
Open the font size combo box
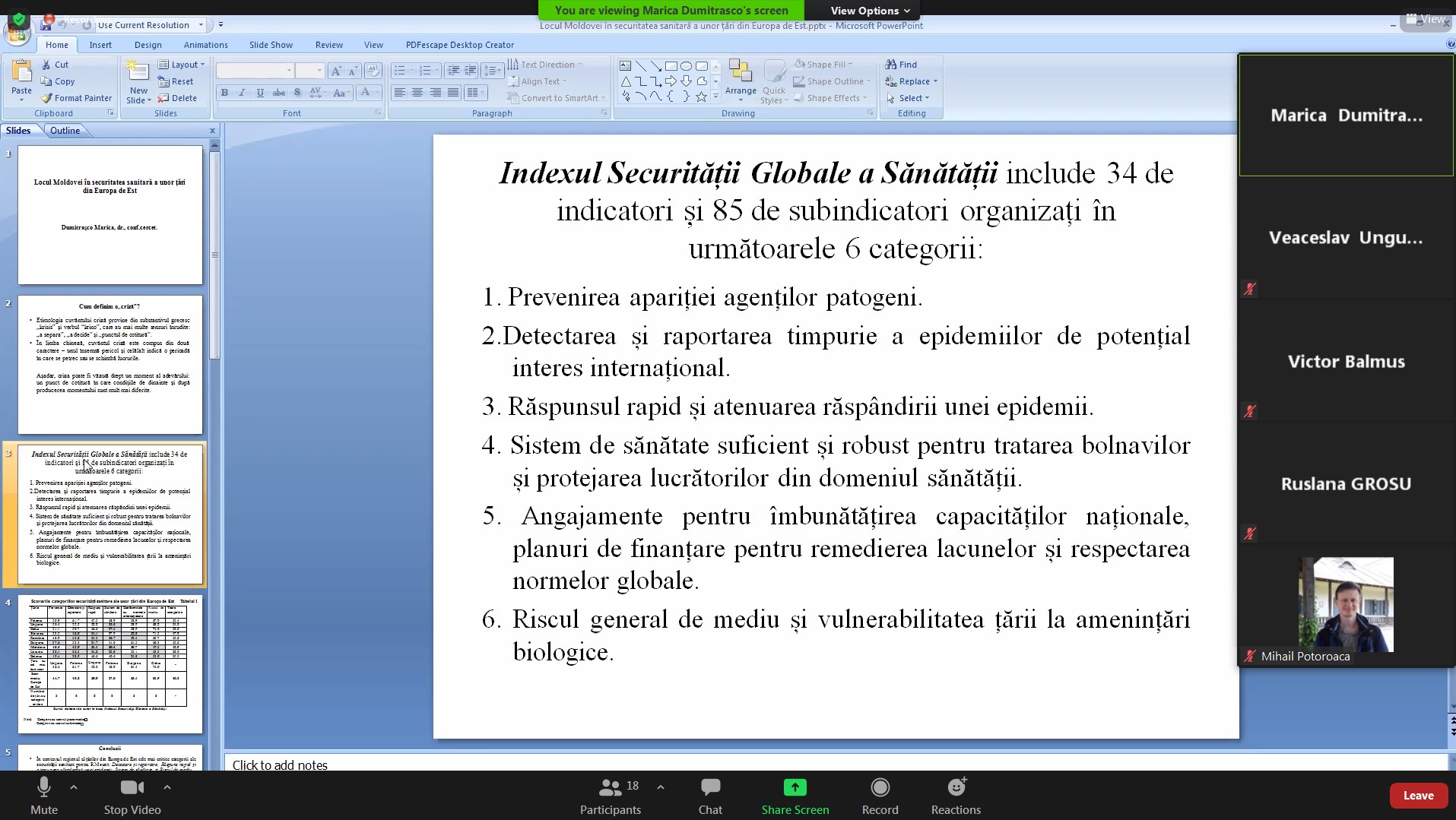point(309,71)
